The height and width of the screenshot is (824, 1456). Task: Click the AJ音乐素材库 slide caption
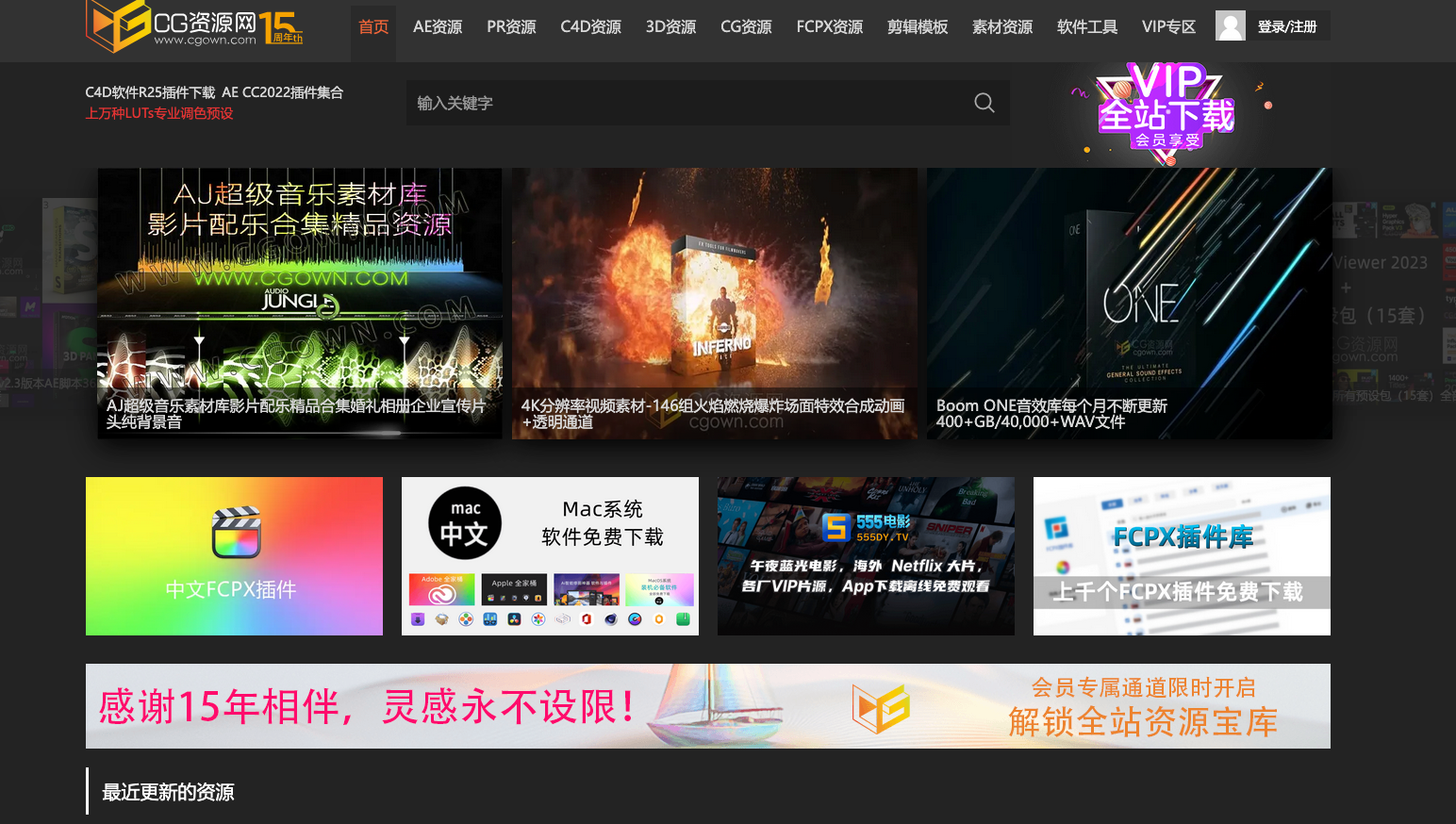tap(296, 414)
